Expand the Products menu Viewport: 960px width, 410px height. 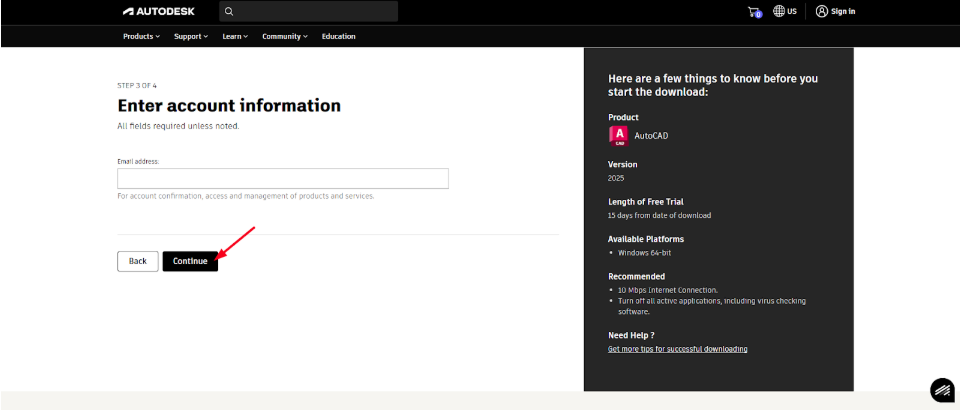coord(141,36)
